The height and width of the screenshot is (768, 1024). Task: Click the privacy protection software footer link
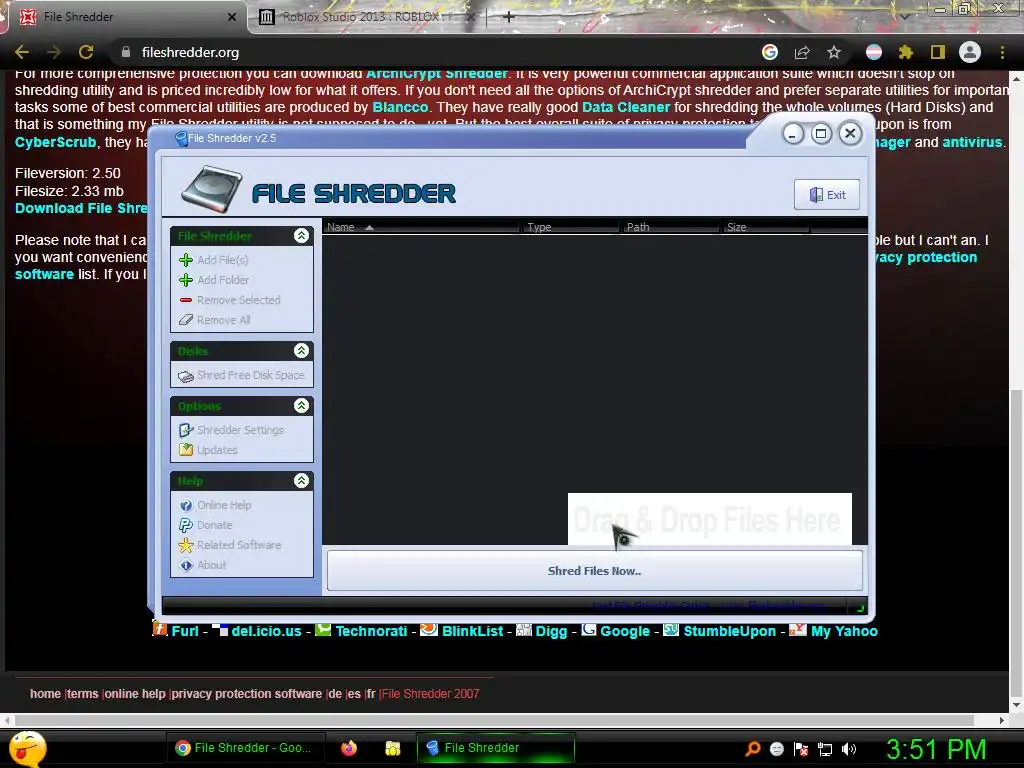tap(247, 694)
